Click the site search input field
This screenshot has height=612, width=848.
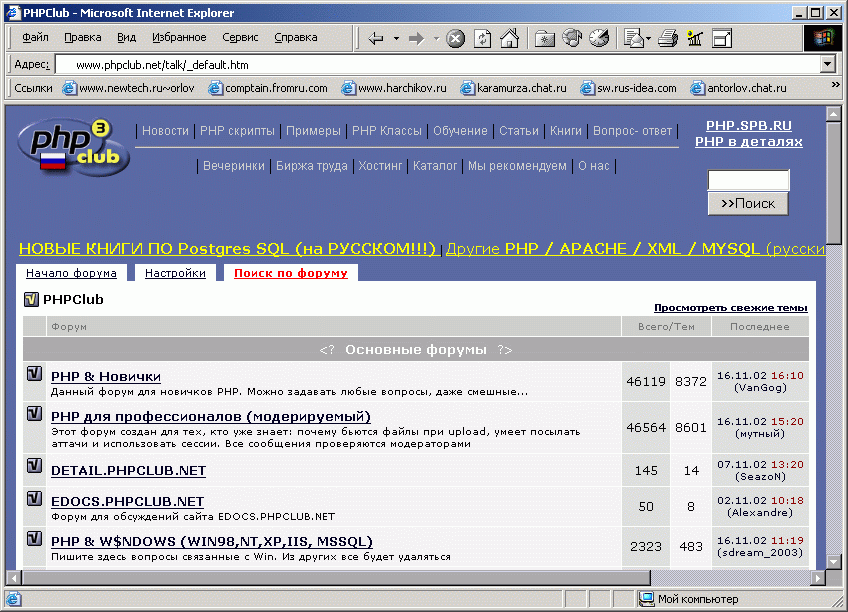click(748, 180)
